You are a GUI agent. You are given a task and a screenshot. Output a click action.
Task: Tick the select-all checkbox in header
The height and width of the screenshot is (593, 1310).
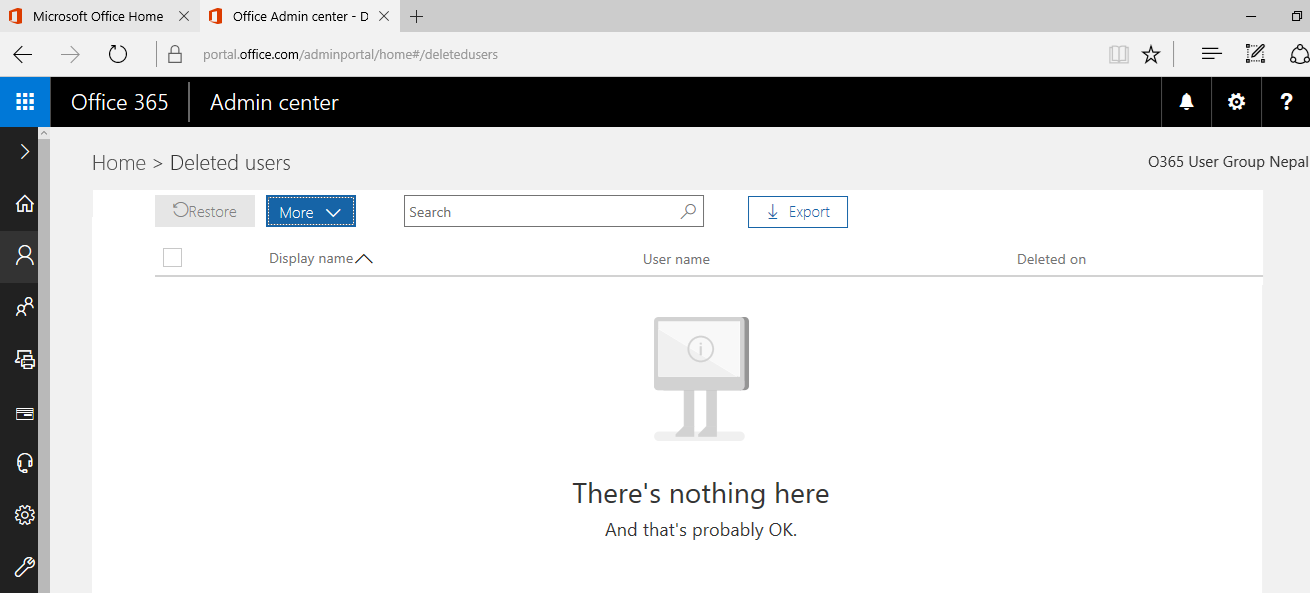[x=172, y=258]
